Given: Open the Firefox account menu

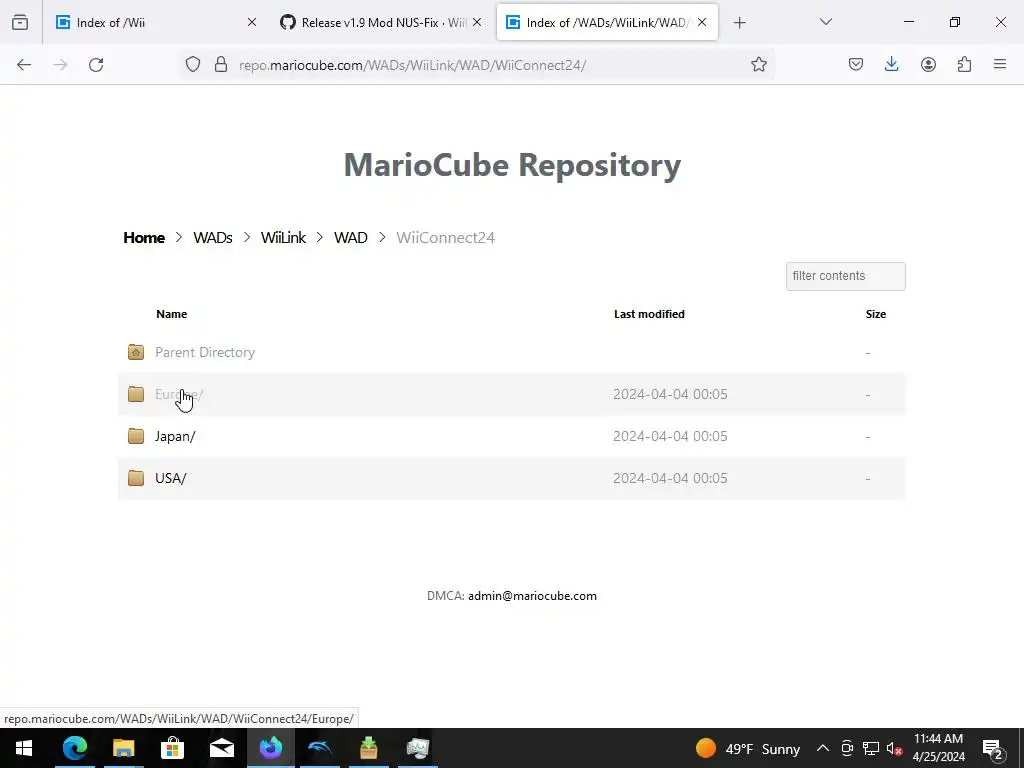Looking at the screenshot, I should point(928,64).
